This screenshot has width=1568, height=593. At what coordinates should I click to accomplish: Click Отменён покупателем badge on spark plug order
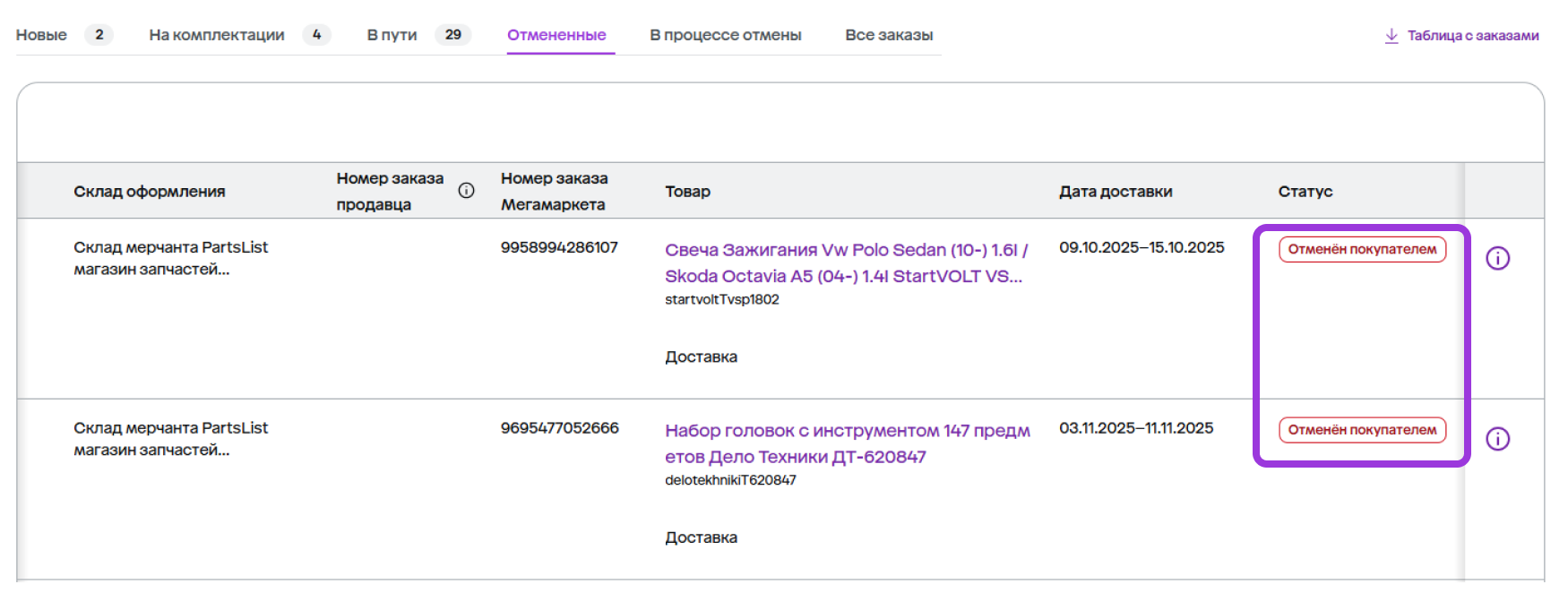(1361, 250)
